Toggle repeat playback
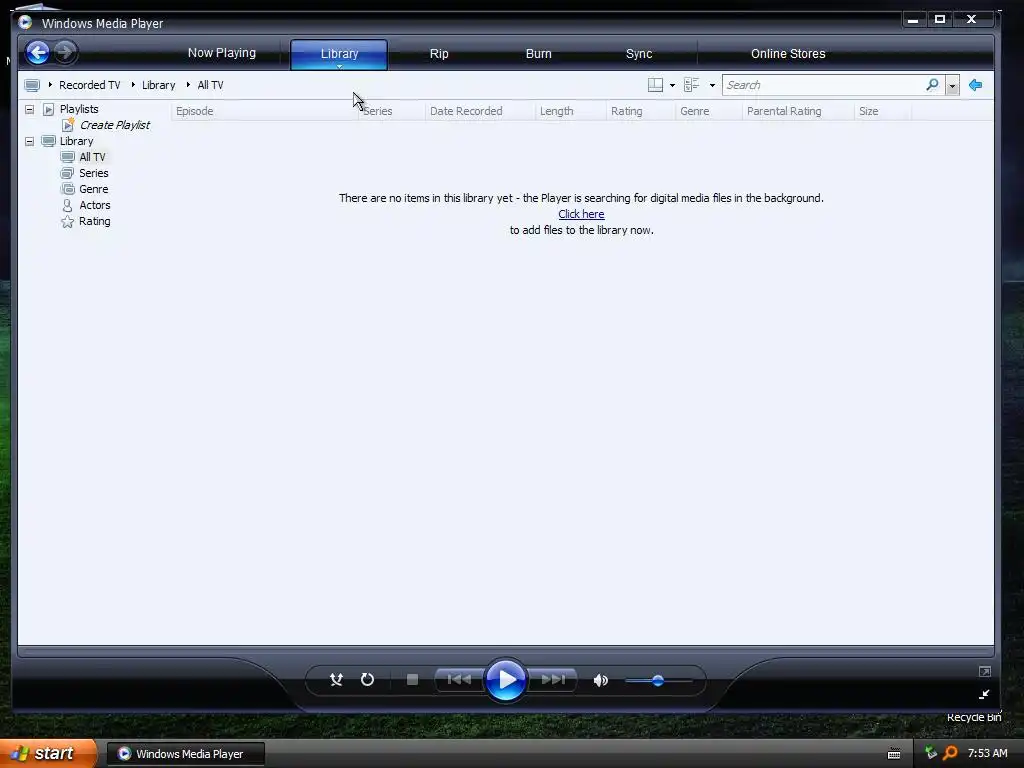This screenshot has width=1024, height=768. pos(368,680)
